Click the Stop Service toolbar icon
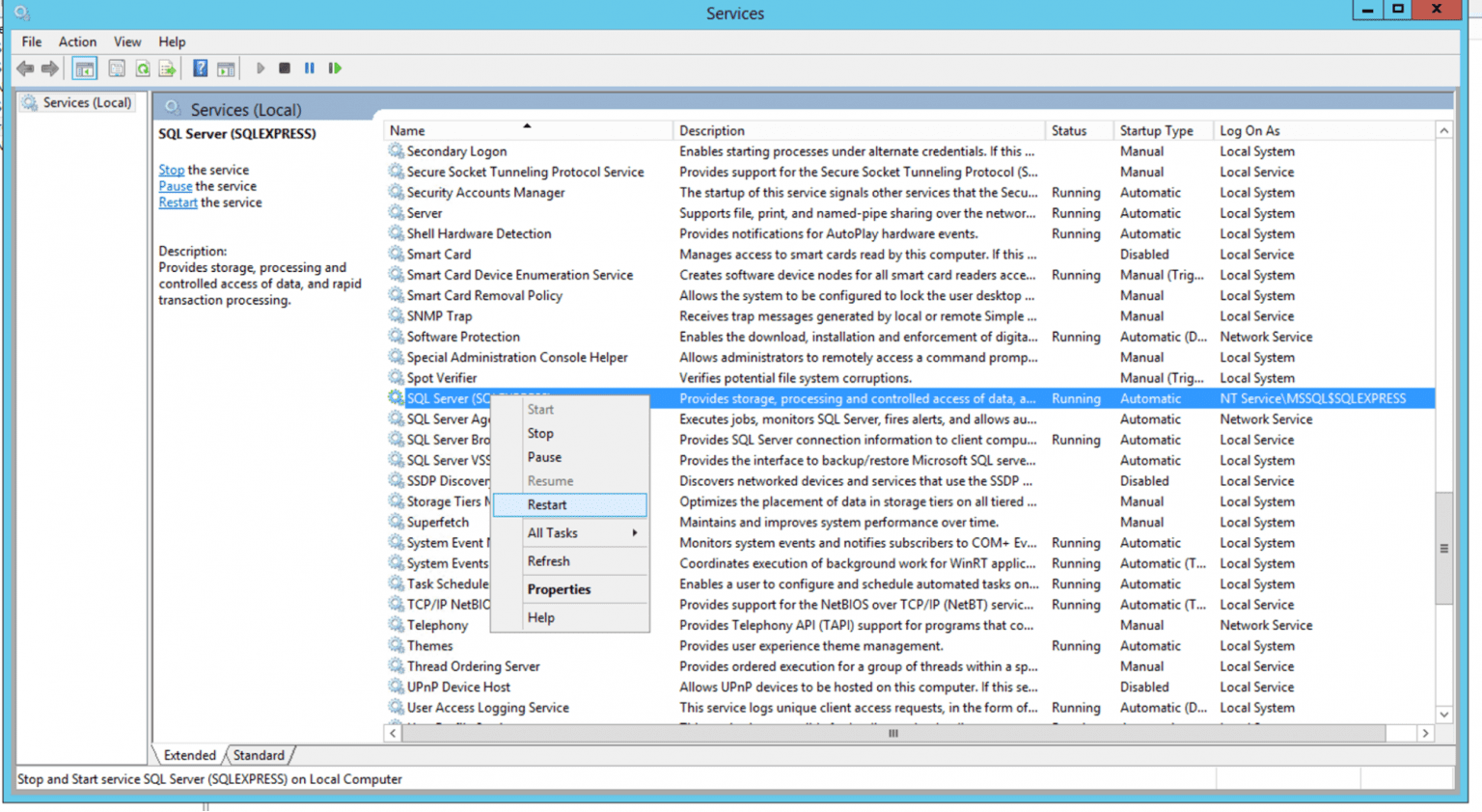Viewport: 1482px width, 812px height. 285,68
